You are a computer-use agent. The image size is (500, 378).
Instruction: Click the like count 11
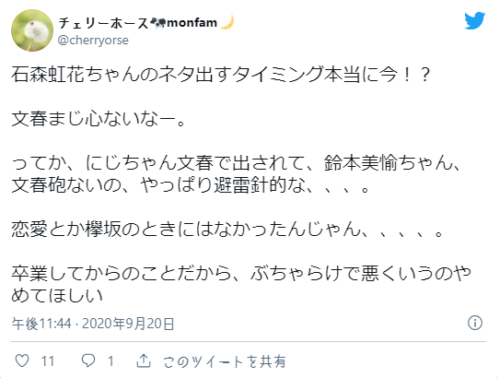(47, 361)
